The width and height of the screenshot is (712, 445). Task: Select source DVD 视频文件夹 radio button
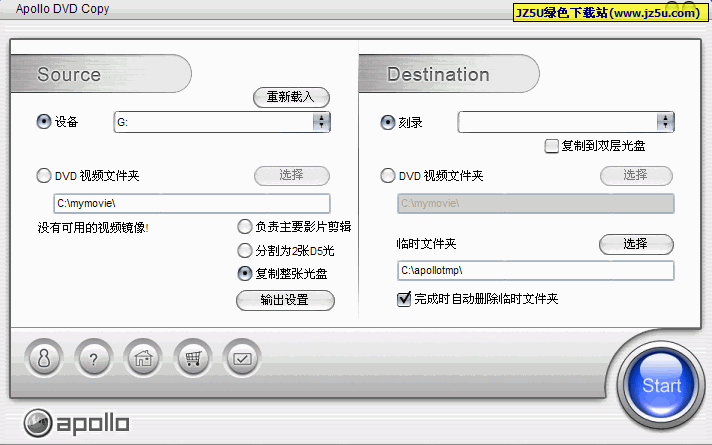click(44, 176)
